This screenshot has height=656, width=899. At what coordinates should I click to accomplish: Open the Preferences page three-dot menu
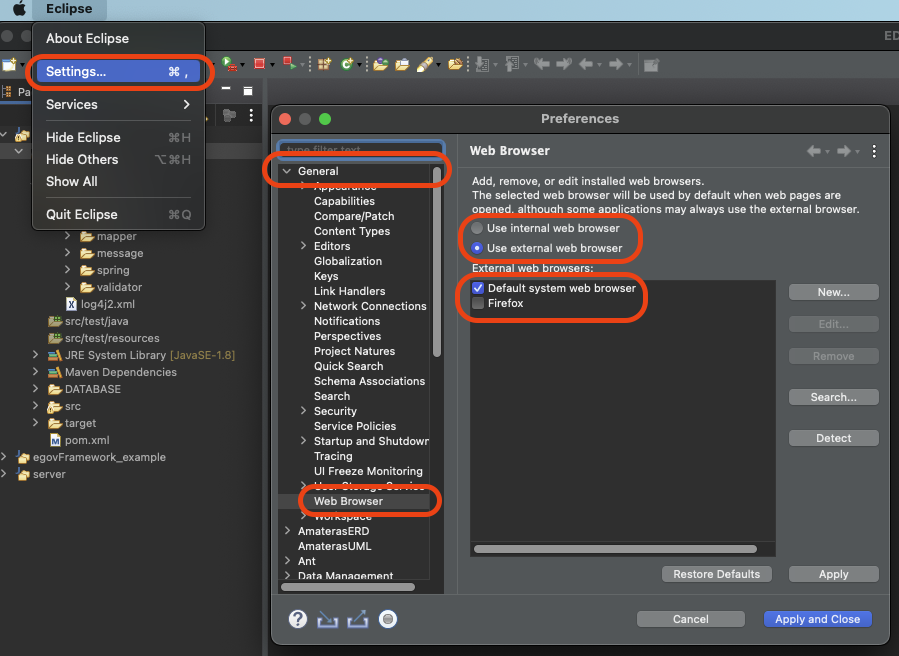coord(874,151)
